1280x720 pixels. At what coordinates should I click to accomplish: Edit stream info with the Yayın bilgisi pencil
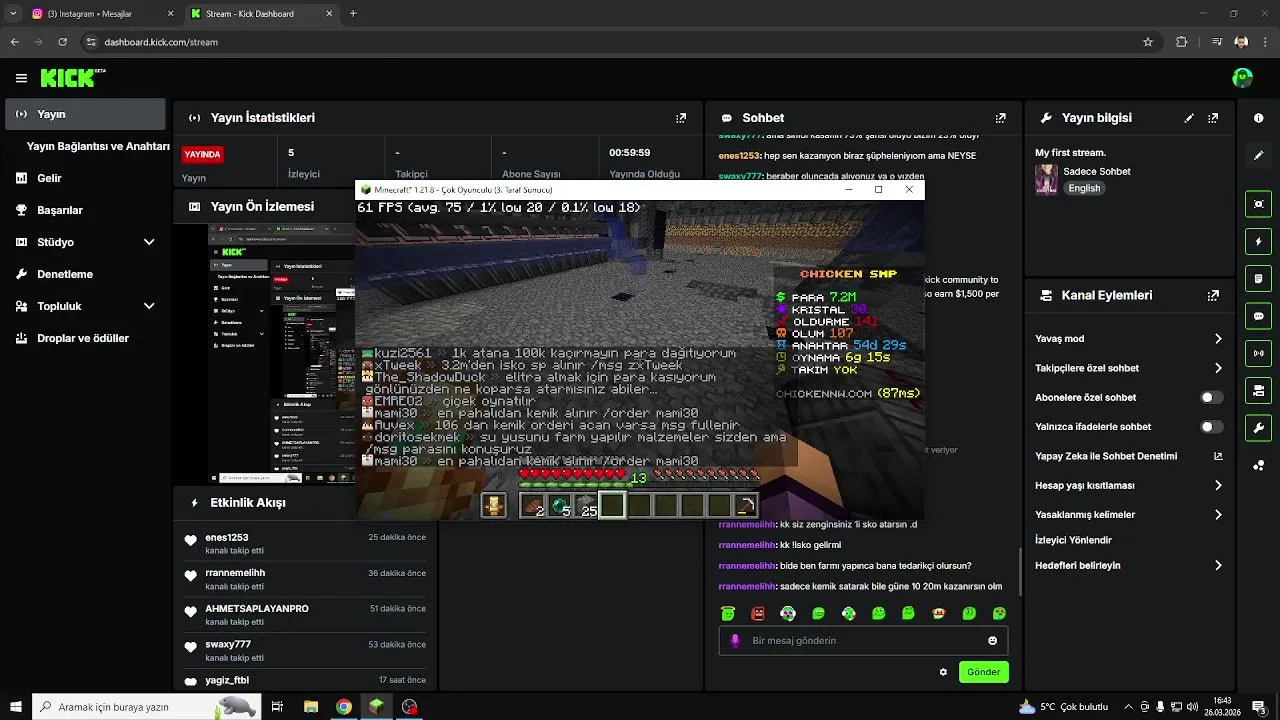(x=1189, y=118)
